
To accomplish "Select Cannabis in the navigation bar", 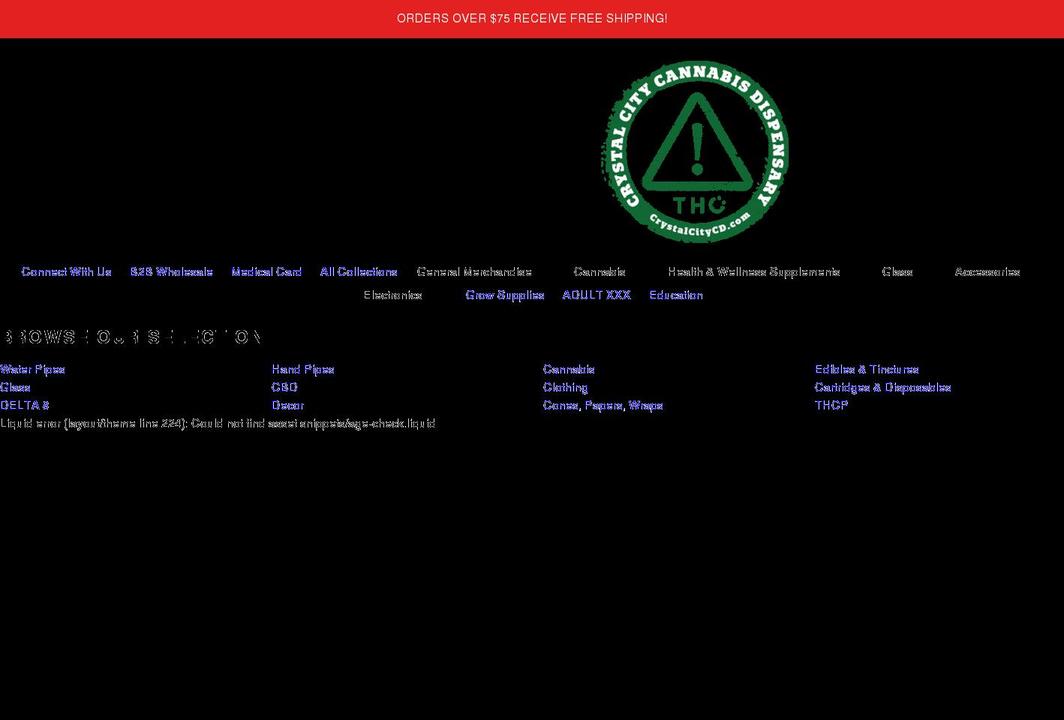I will pos(599,271).
